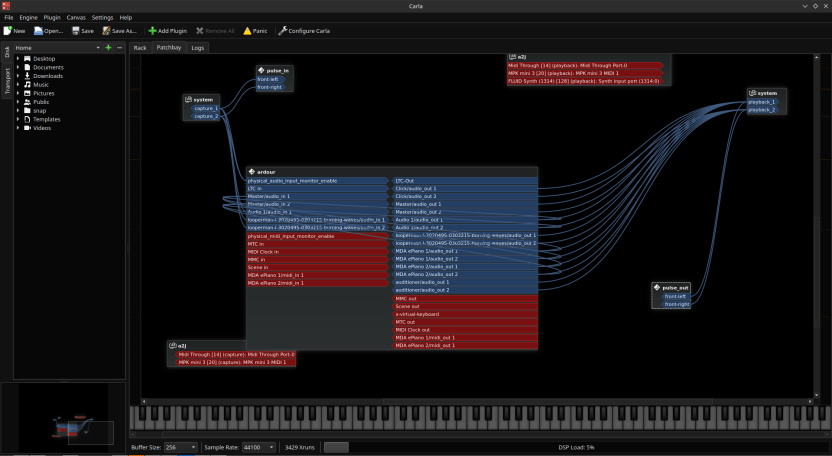Click the system capture_1 port
The image size is (832, 456).
tap(205, 108)
